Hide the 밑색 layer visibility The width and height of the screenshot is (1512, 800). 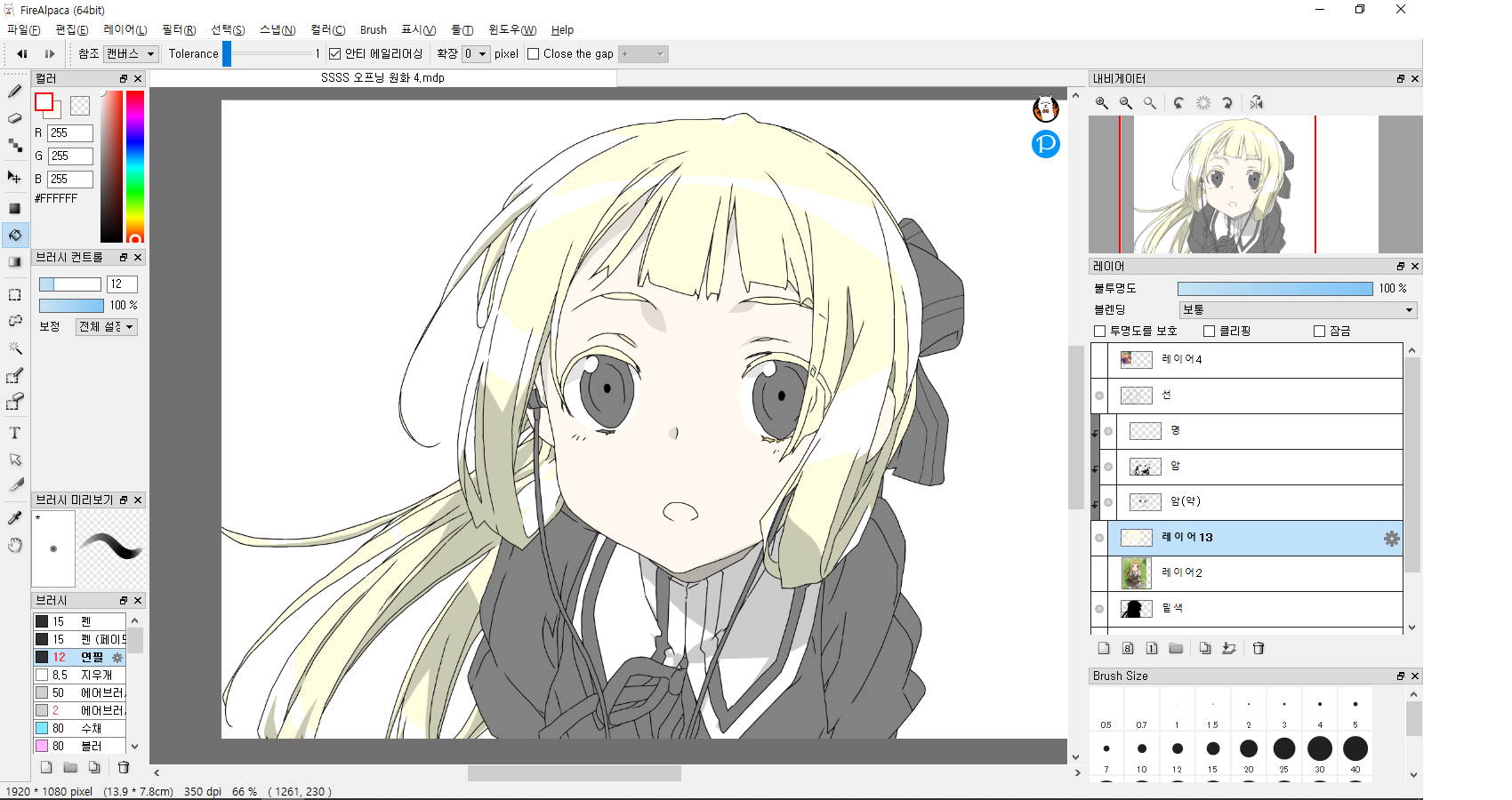pyautogui.click(x=1099, y=609)
